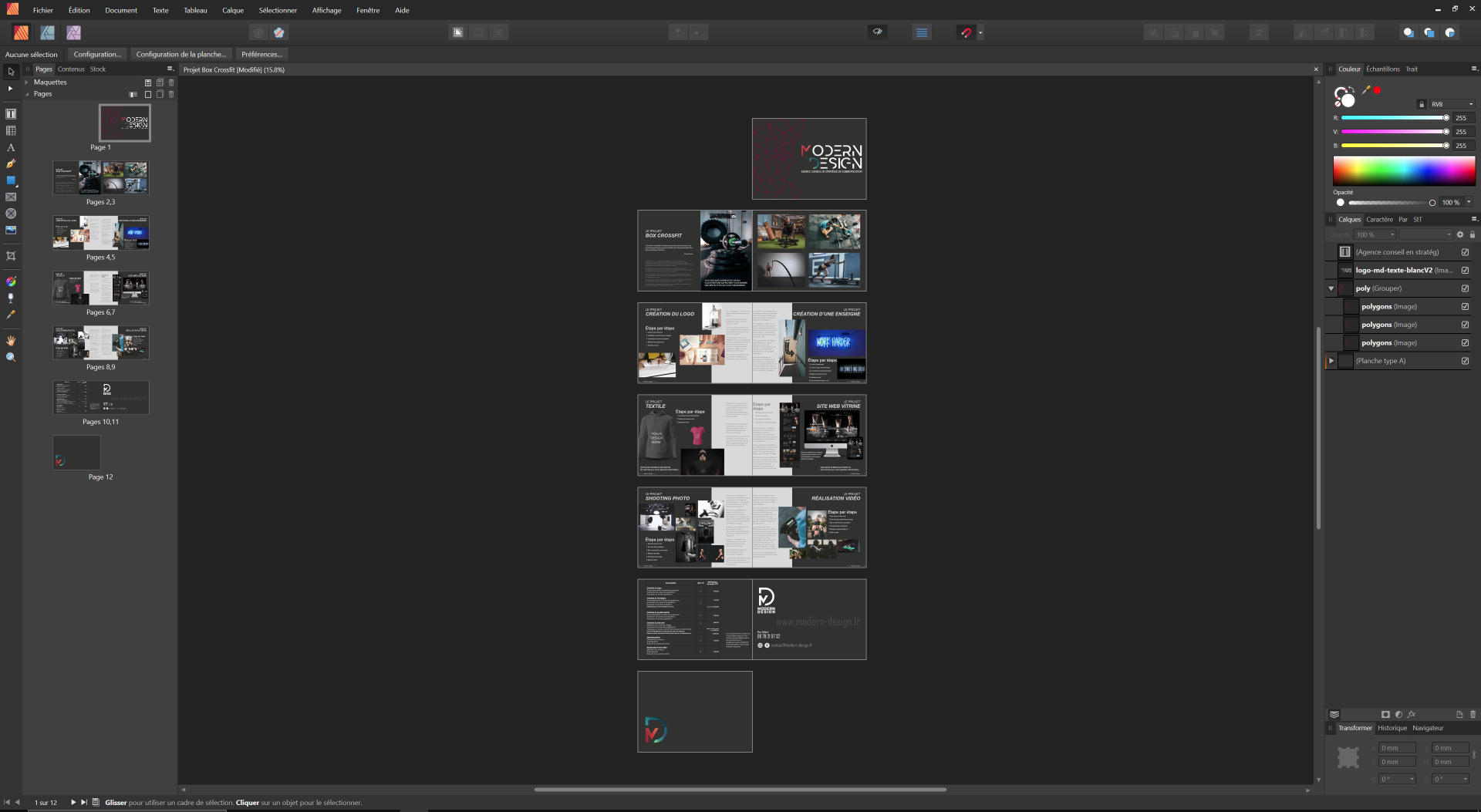Open the RVB color model dropdown
The image size is (1481, 812).
[x=1452, y=104]
